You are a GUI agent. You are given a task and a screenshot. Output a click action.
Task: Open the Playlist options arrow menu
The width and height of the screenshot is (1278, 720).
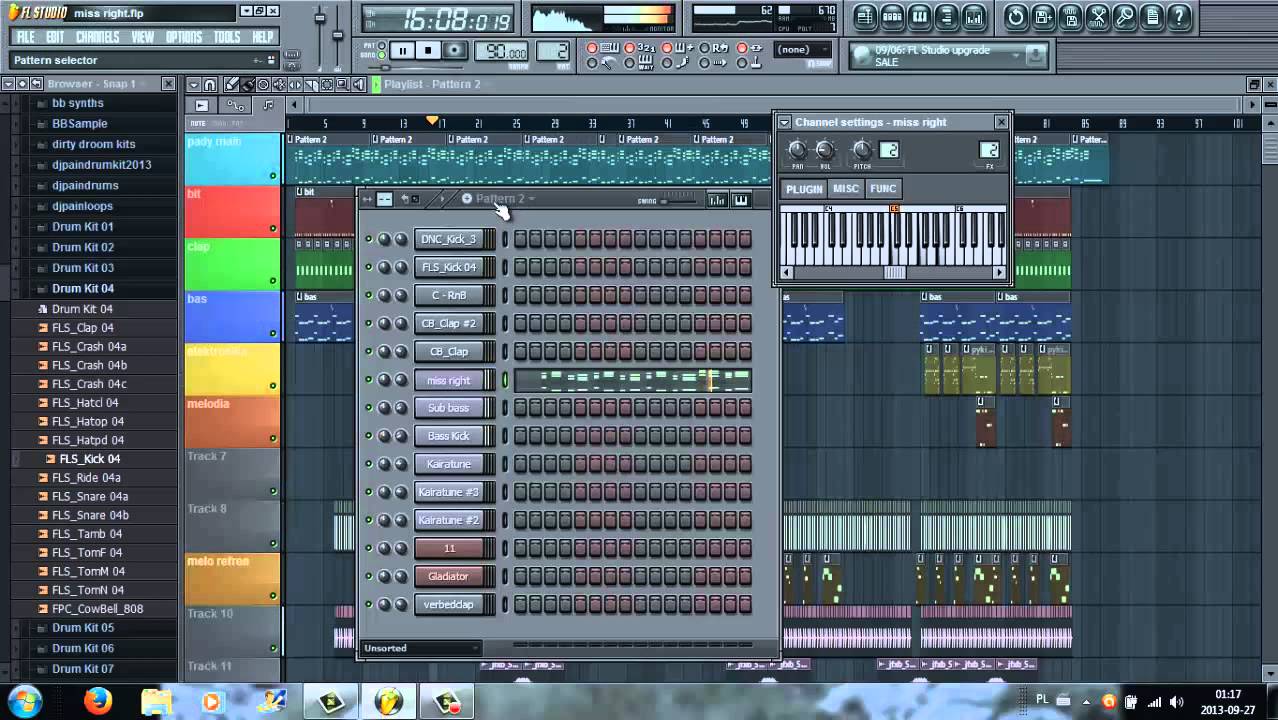coord(194,85)
